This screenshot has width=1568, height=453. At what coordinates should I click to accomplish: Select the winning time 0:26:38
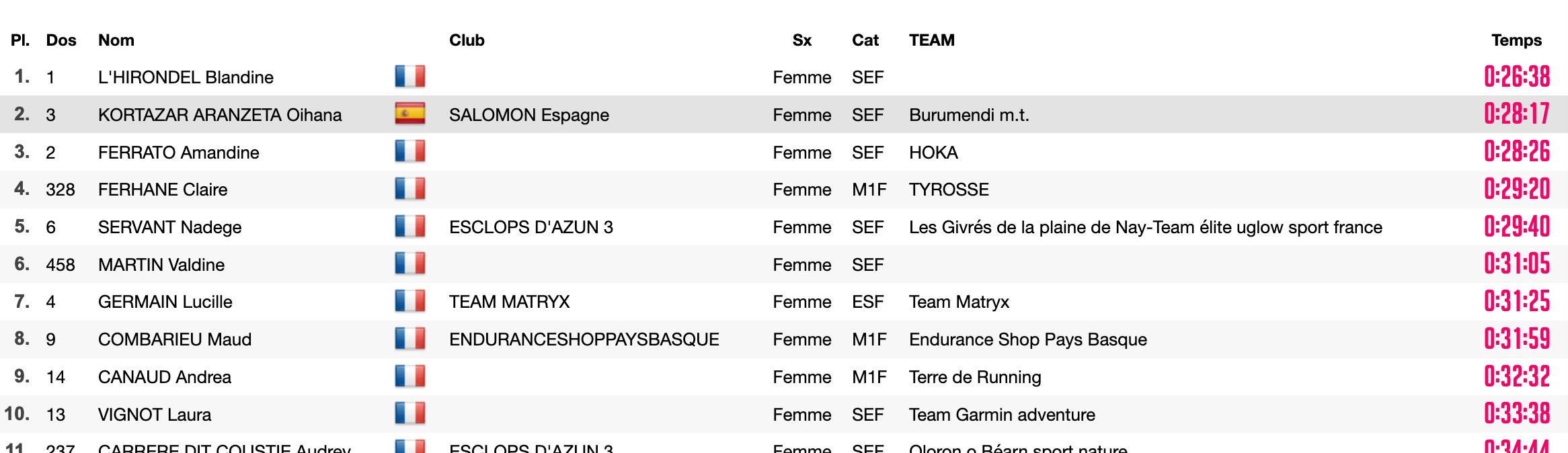click(1517, 77)
